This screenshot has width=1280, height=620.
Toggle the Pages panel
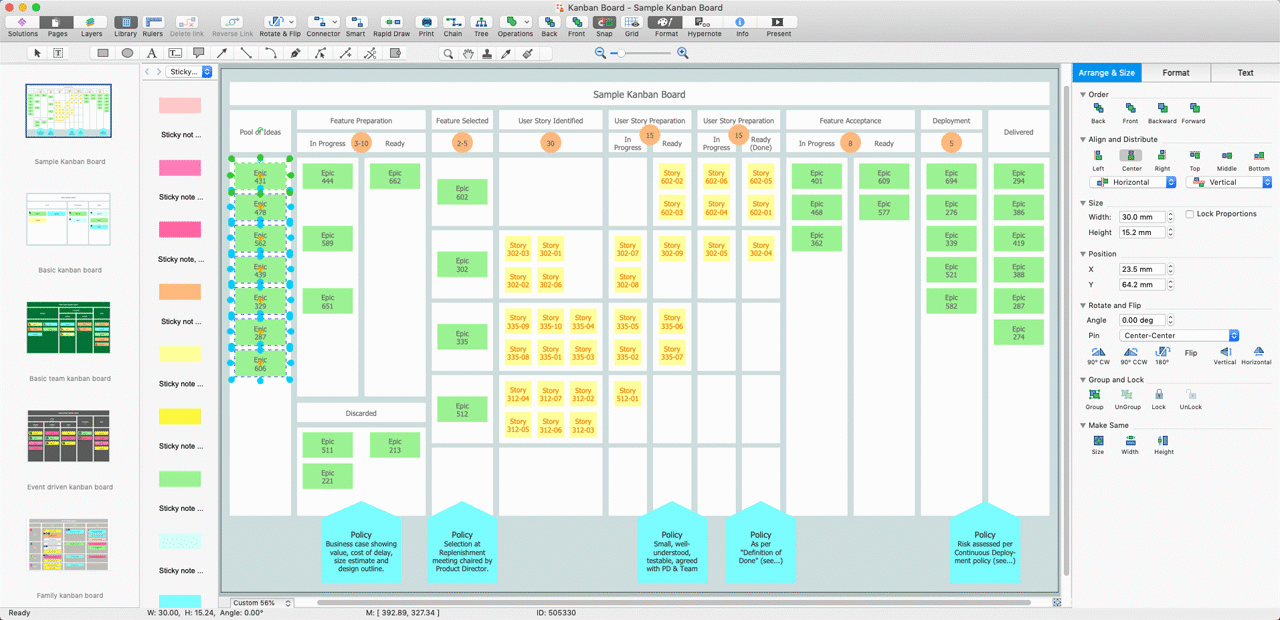click(x=57, y=21)
